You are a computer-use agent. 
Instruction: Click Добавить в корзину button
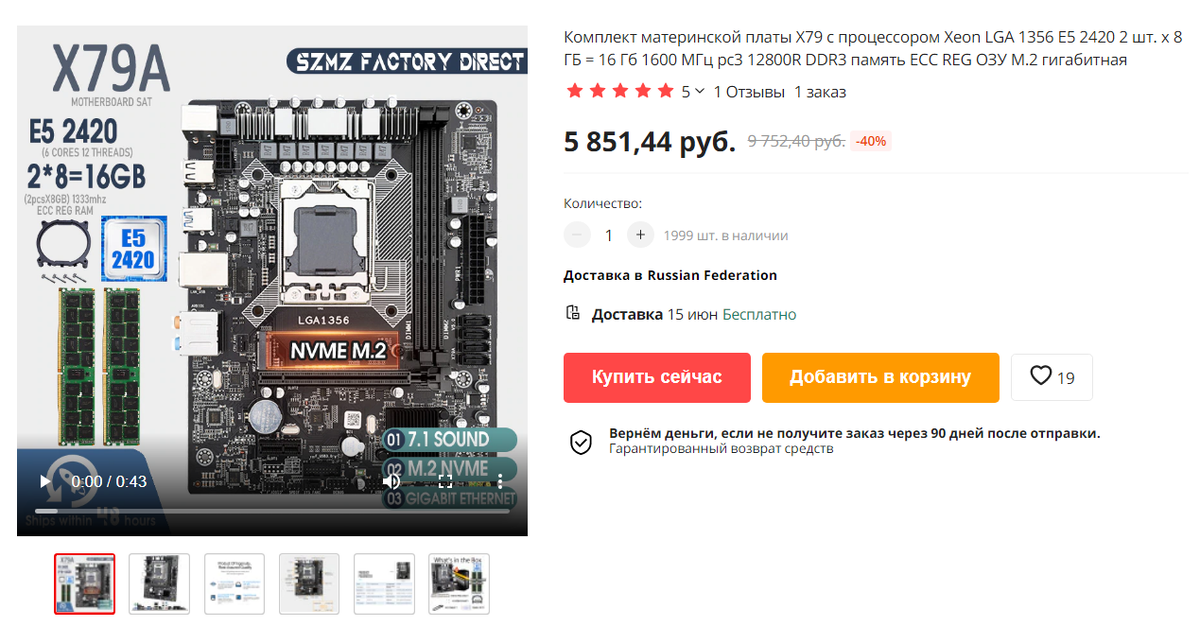click(x=880, y=377)
